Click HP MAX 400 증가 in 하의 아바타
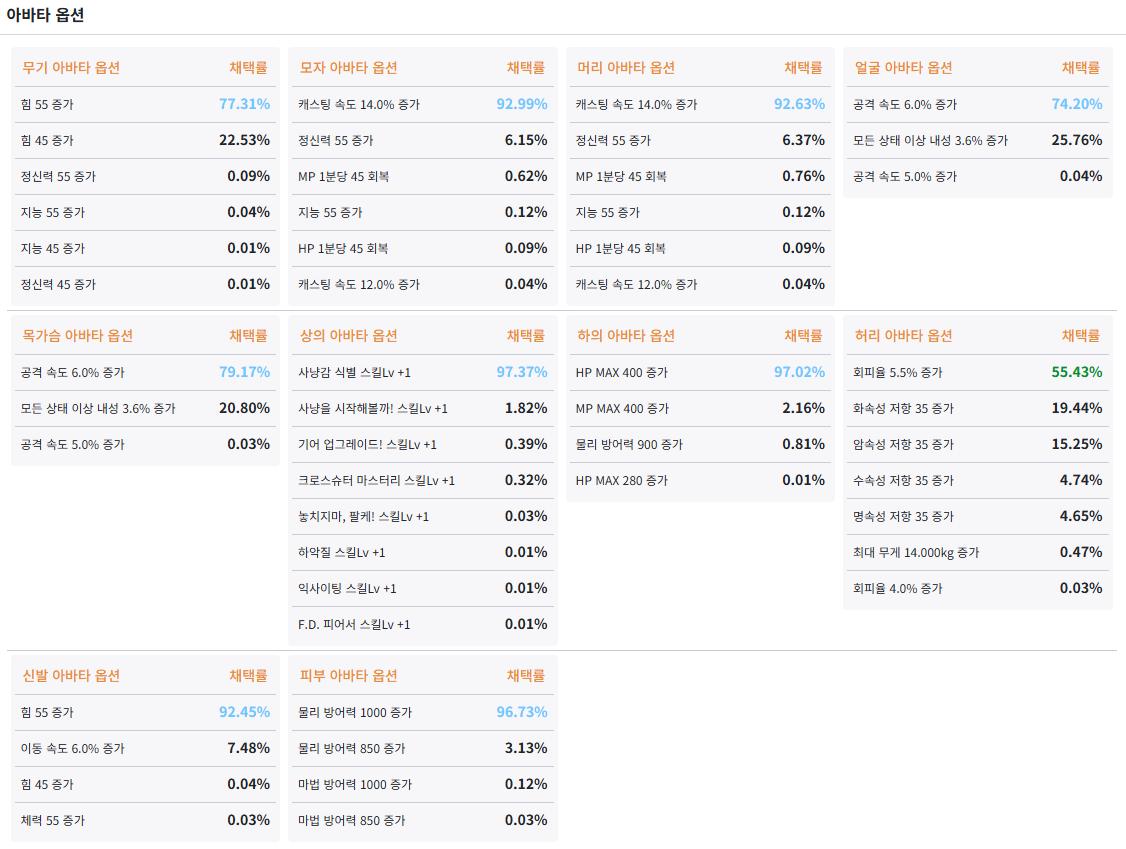1126x849 pixels. pyautogui.click(x=622, y=372)
